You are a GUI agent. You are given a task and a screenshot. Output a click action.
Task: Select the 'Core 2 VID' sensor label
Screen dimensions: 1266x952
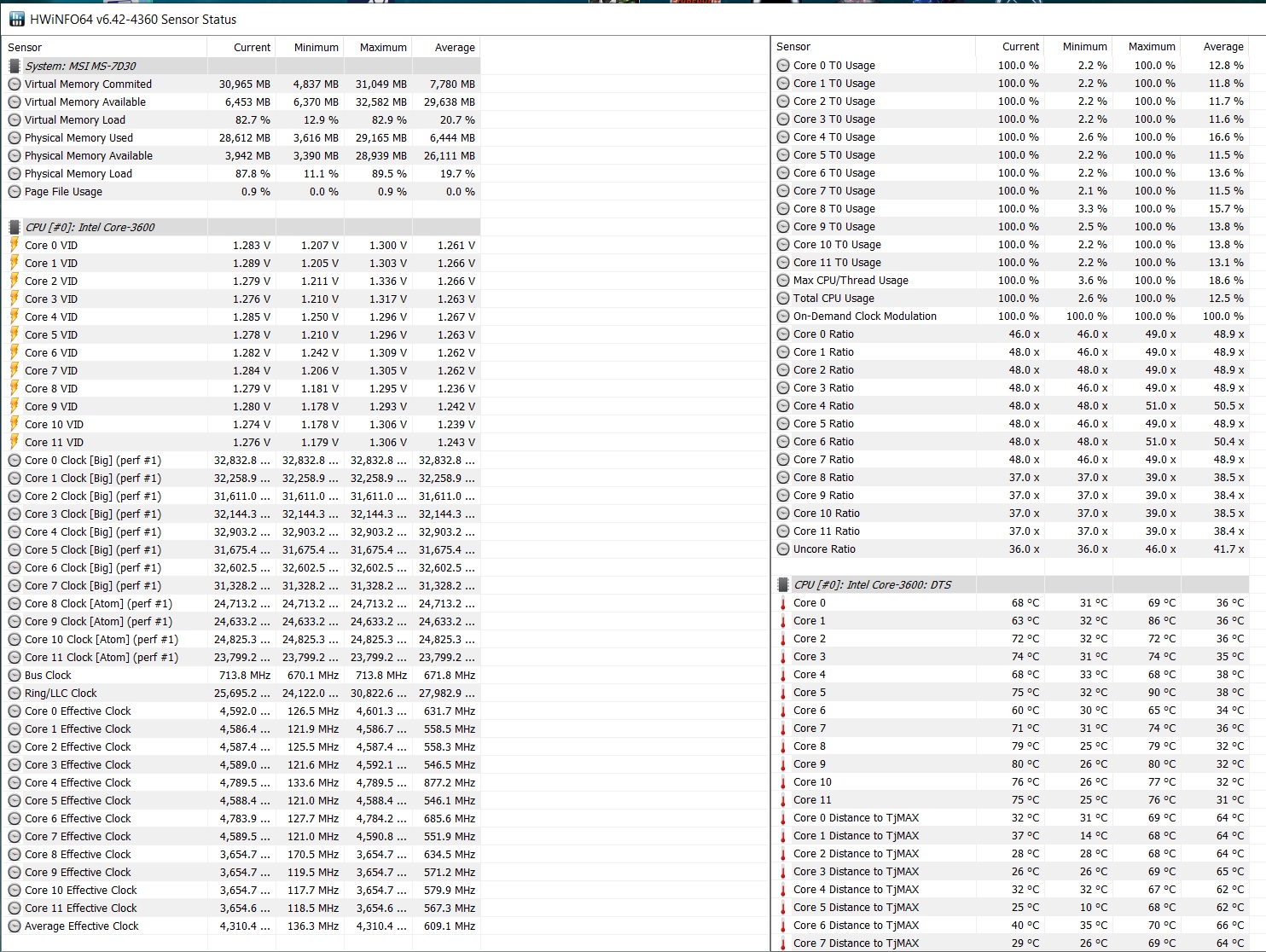(x=51, y=281)
